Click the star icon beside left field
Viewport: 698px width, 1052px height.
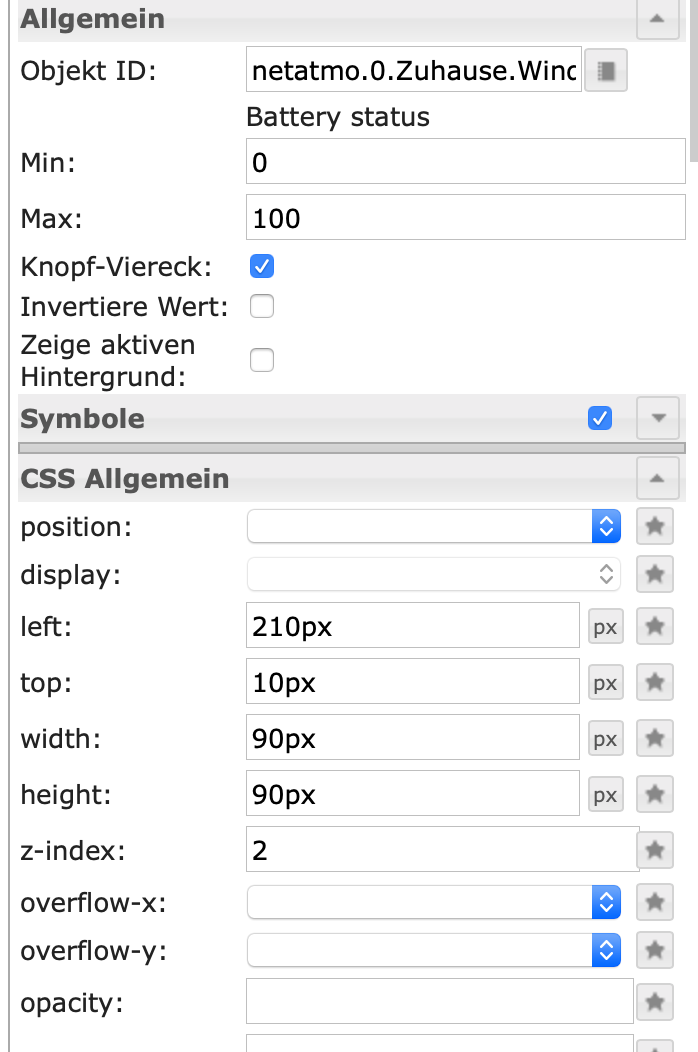click(x=655, y=627)
